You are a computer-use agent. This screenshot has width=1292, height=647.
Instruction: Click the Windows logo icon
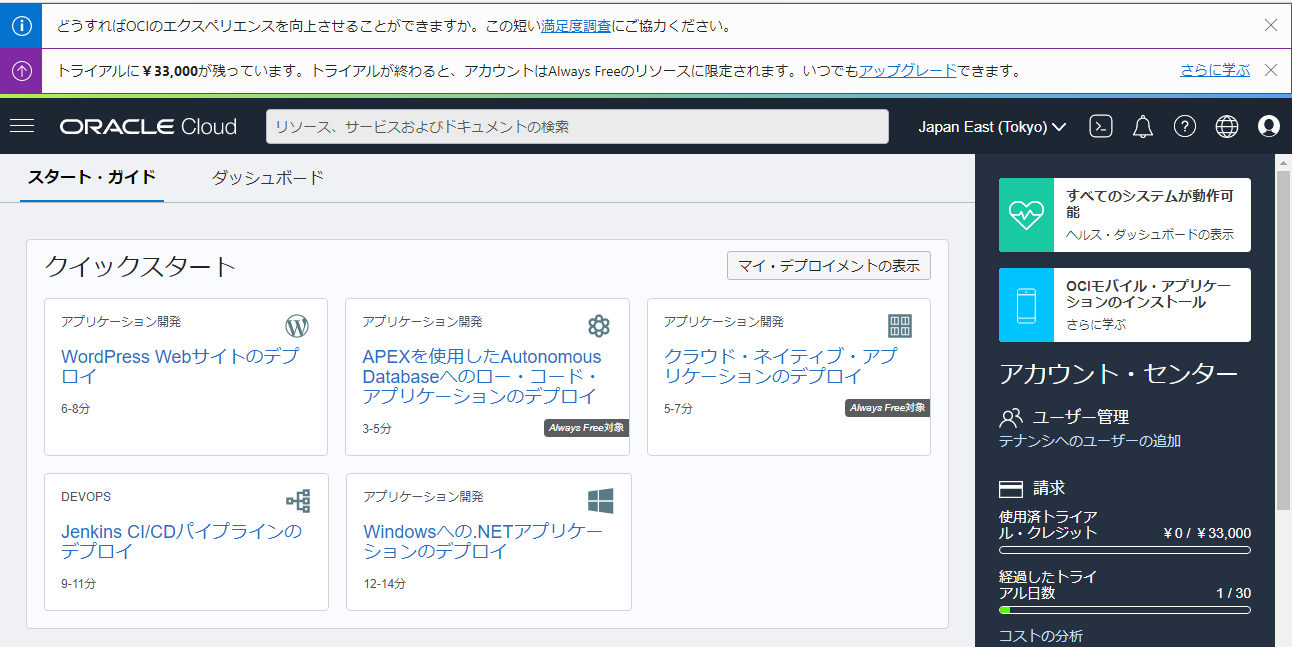pos(600,501)
